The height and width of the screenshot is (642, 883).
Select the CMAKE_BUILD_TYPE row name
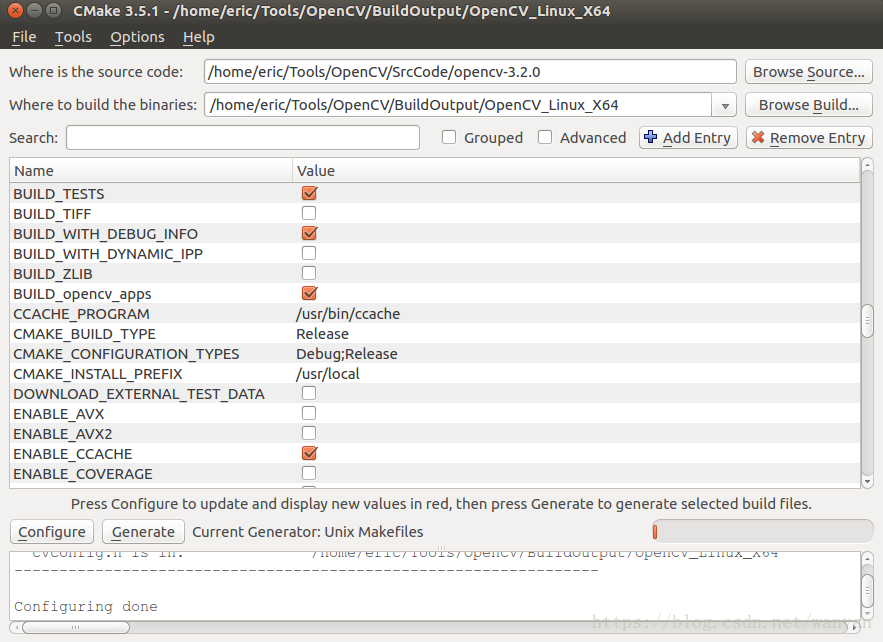click(84, 334)
